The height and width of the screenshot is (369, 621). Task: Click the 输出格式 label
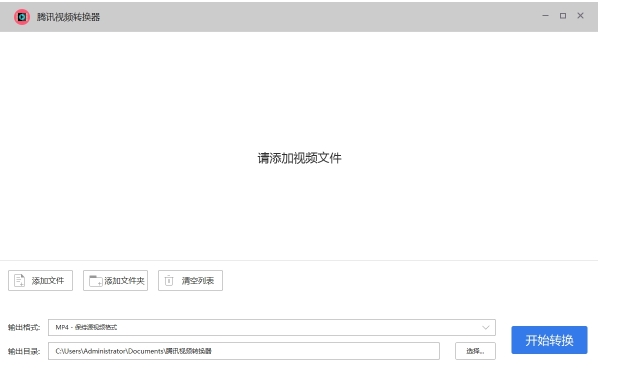point(24,327)
